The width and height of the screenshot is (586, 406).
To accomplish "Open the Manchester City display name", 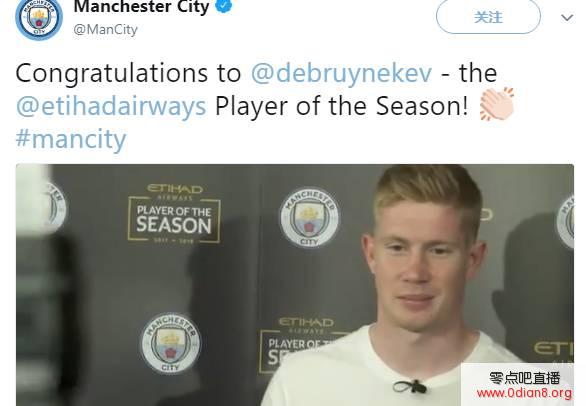I will 141,7.
